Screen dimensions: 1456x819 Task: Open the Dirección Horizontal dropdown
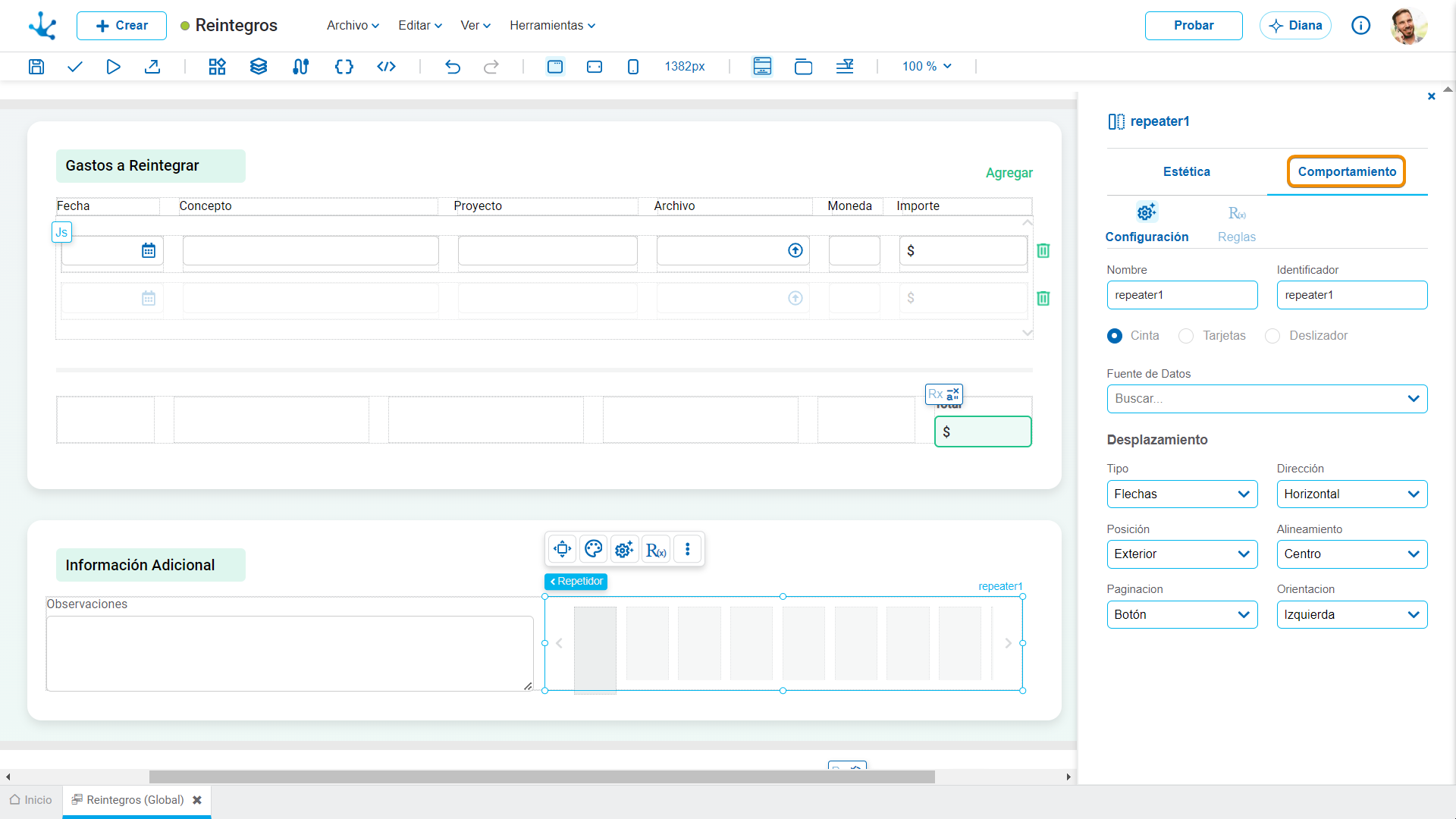click(x=1351, y=494)
